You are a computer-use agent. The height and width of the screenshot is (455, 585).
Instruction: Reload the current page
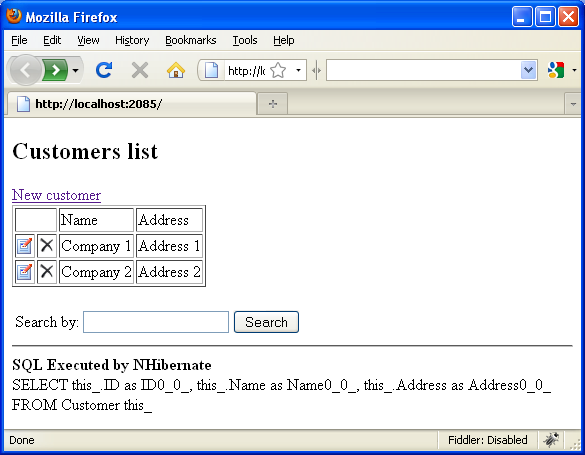pos(104,70)
